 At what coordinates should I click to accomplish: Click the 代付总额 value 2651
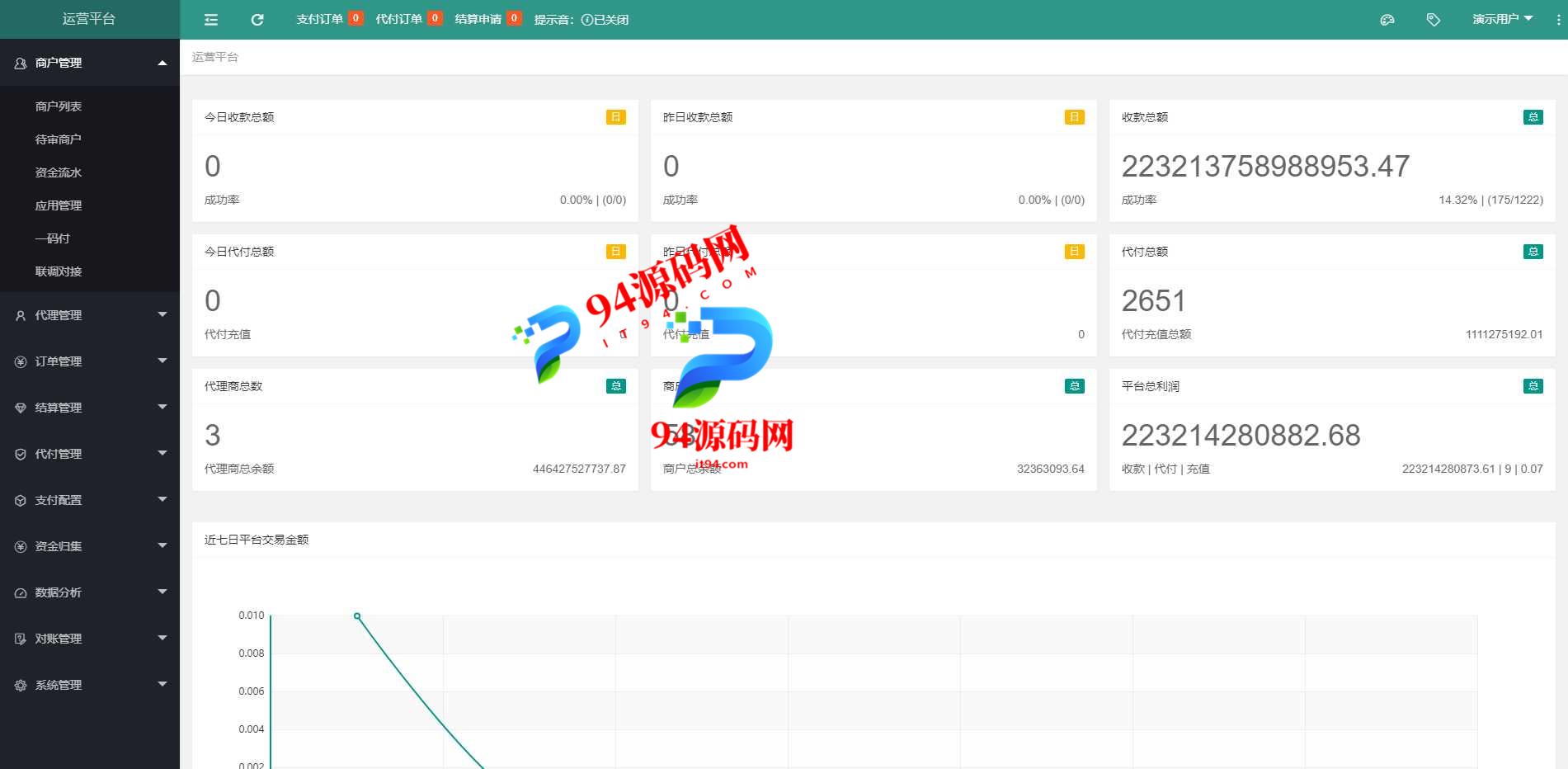[x=1153, y=301]
